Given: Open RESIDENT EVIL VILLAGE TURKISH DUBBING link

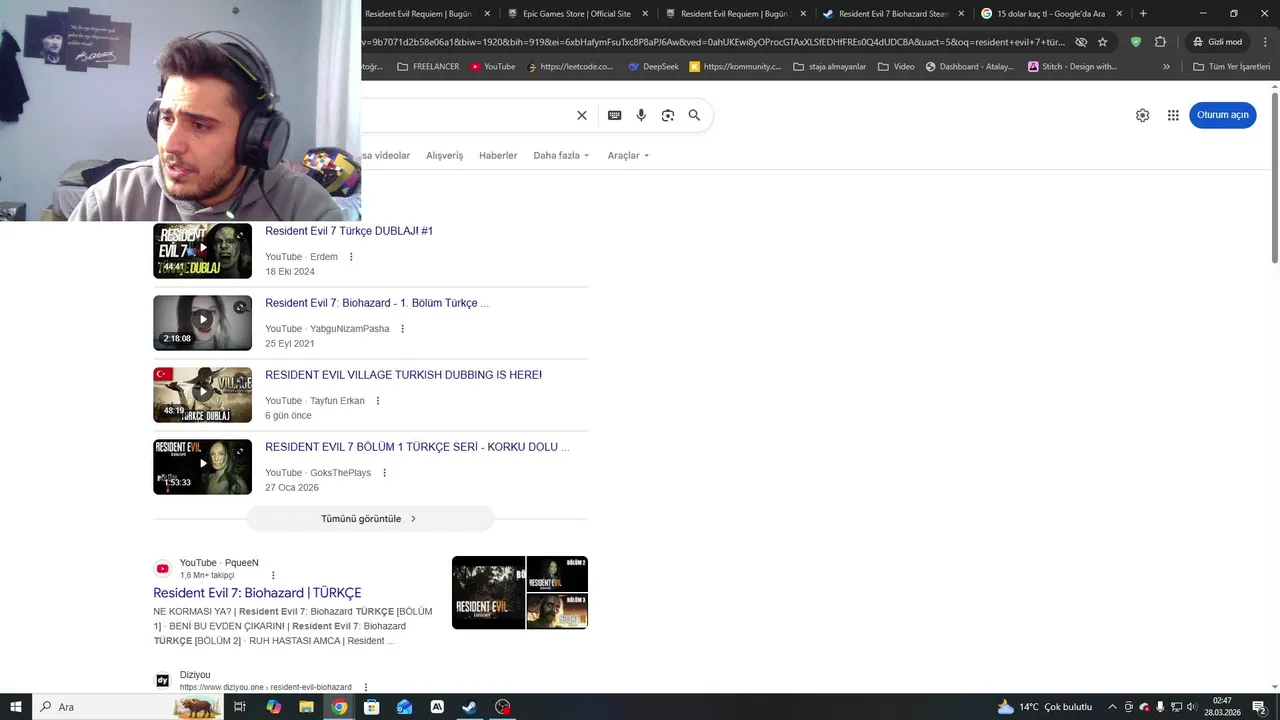Looking at the screenshot, I should coord(403,375).
